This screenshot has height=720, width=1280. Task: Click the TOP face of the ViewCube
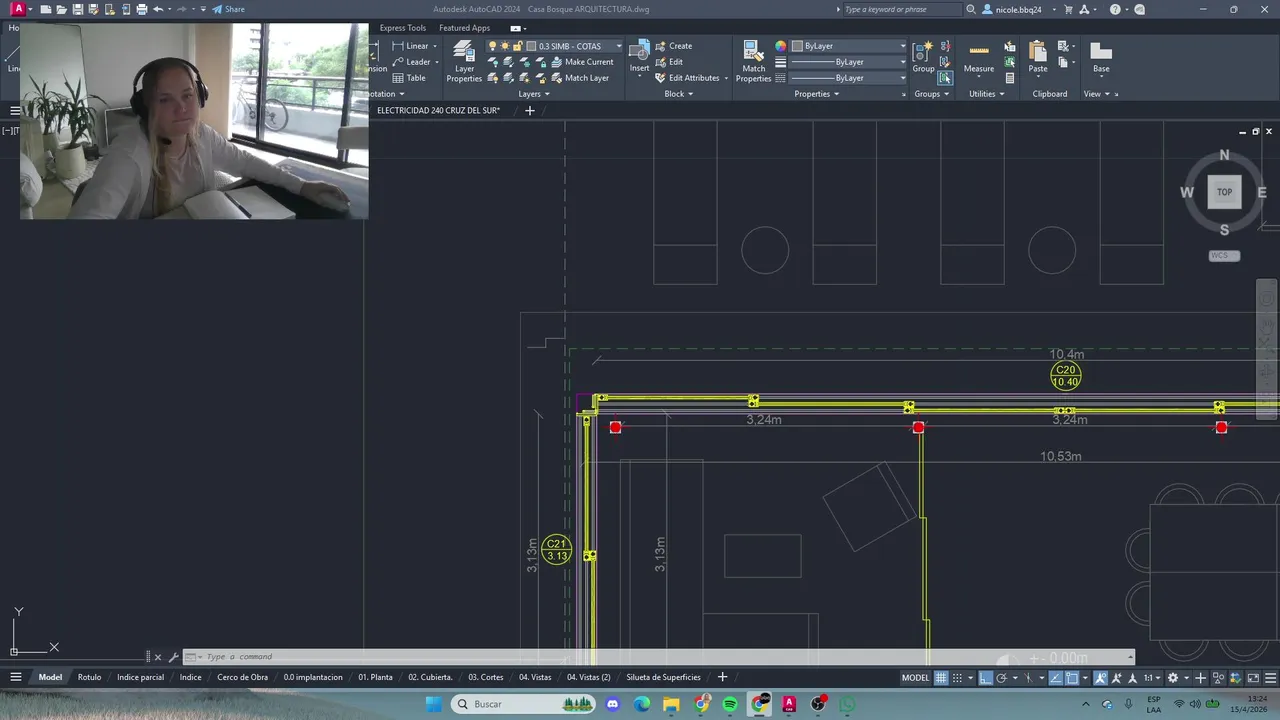1224,192
